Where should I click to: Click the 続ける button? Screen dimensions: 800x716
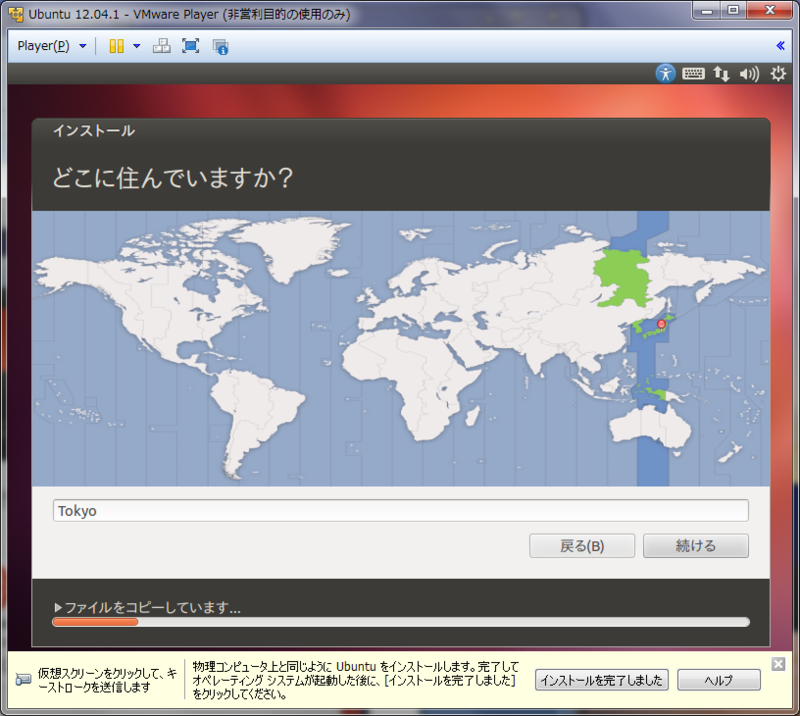[696, 545]
